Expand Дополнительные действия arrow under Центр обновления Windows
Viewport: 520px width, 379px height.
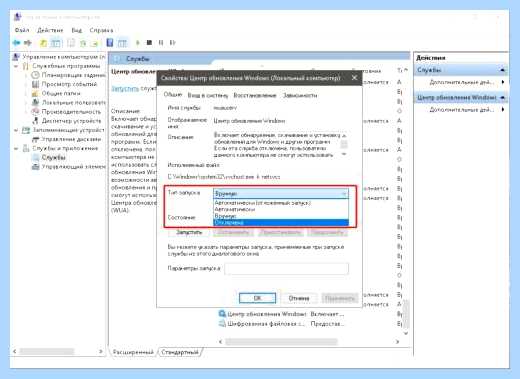[503, 109]
